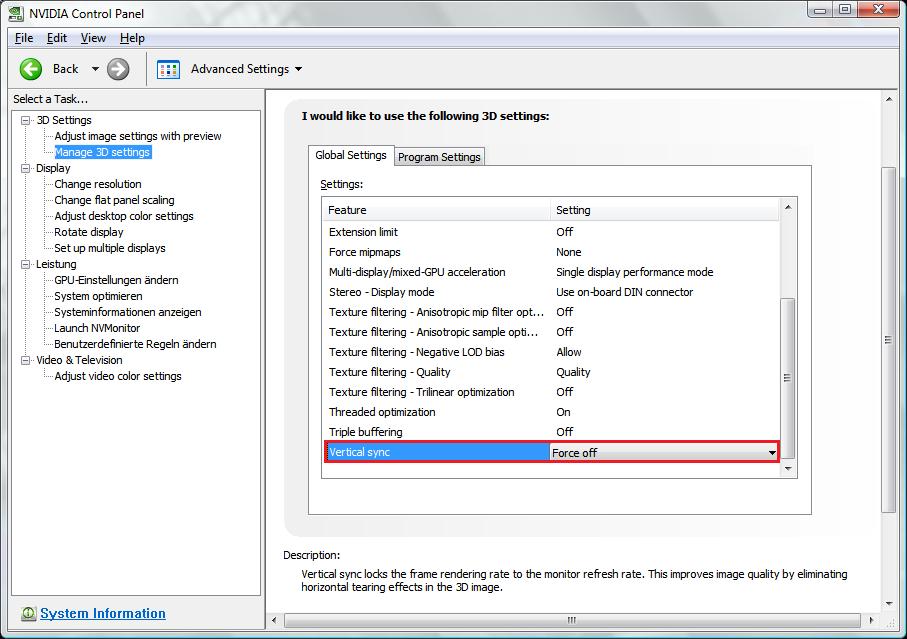
Task: Open the Edit menu
Action: (57, 38)
